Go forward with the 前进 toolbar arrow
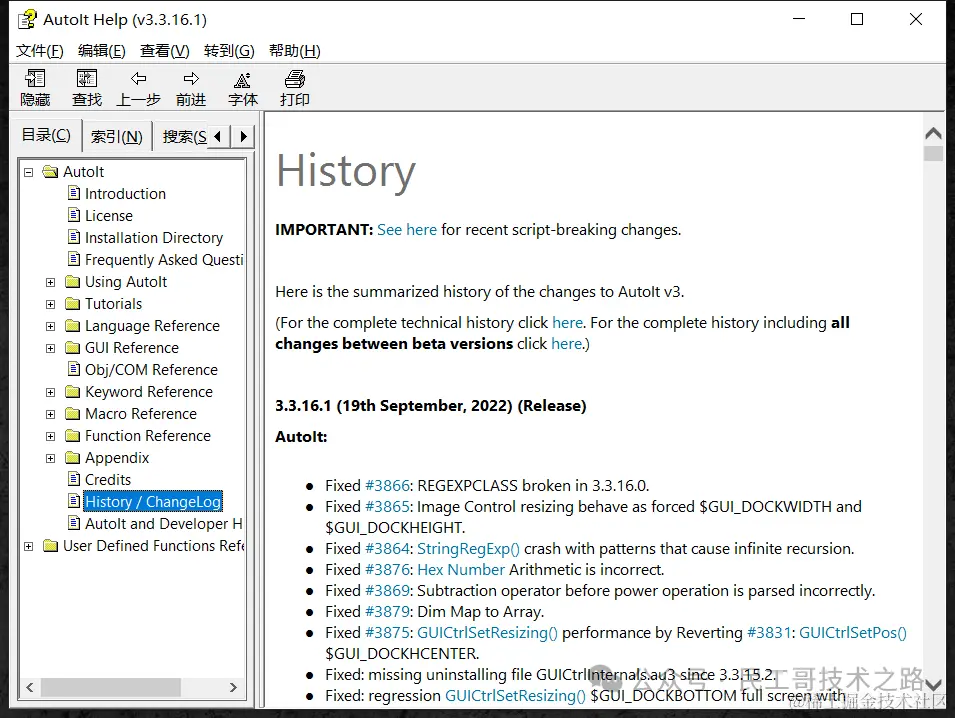955x718 pixels. coord(191,79)
